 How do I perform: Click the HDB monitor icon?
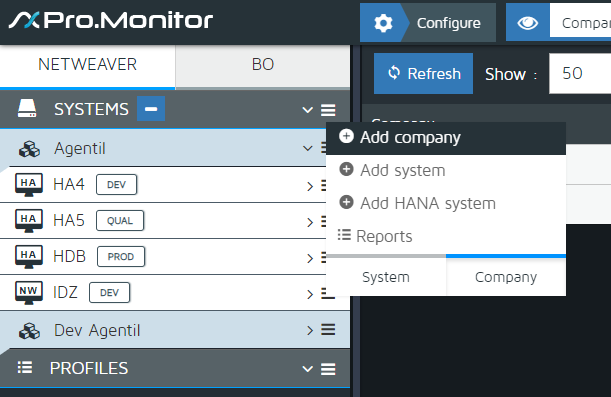coord(28,257)
